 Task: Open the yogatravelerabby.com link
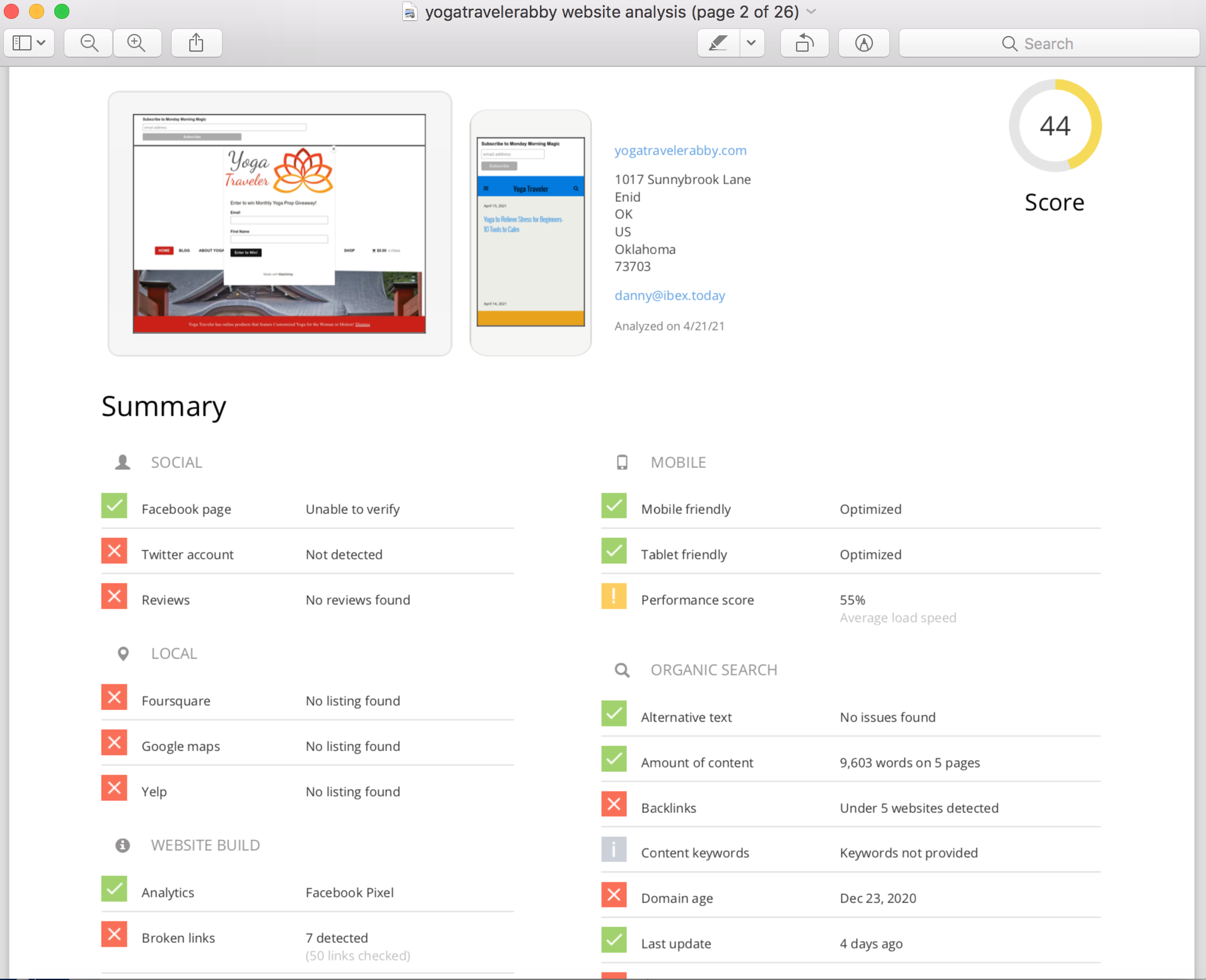click(x=681, y=150)
